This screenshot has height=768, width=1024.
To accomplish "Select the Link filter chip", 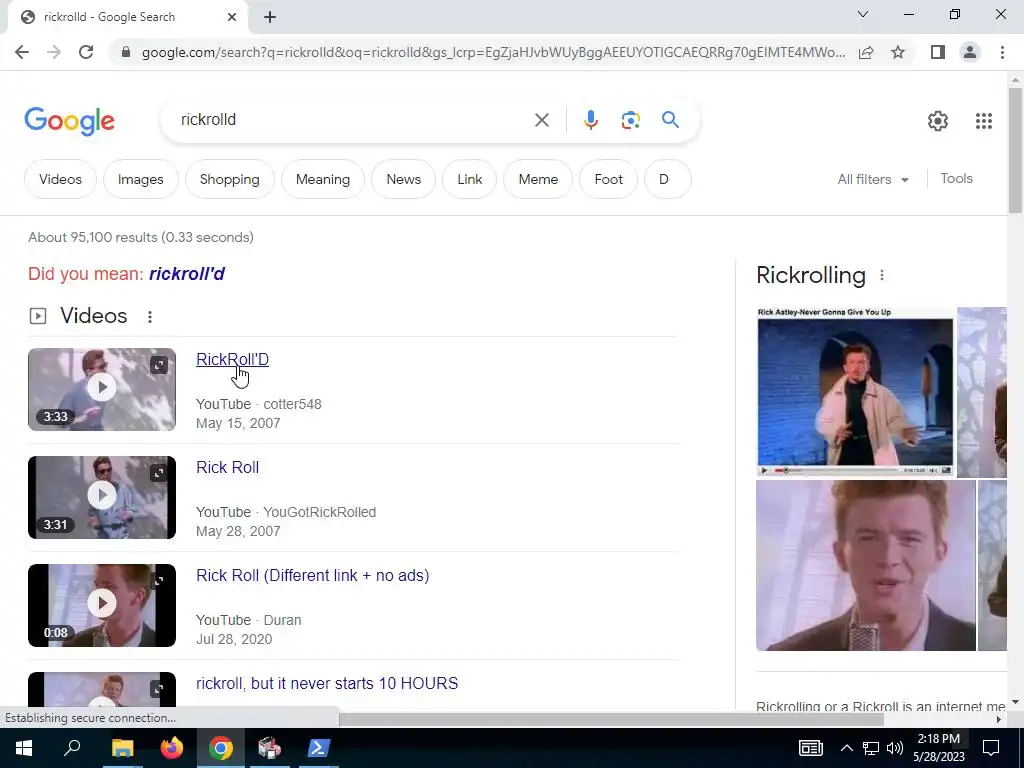I will (x=470, y=179).
